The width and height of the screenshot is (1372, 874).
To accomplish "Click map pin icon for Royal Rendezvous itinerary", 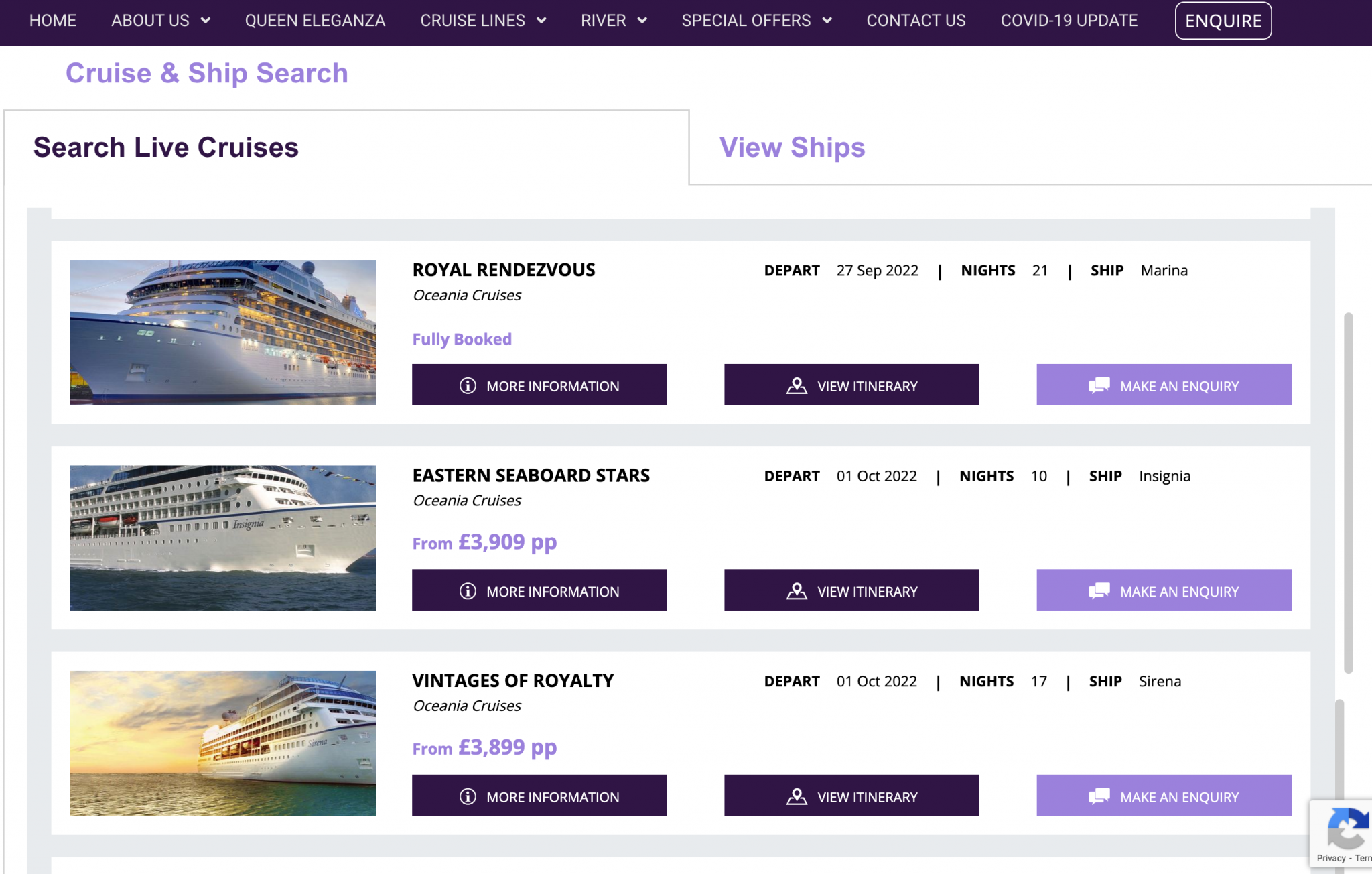I will coord(797,386).
